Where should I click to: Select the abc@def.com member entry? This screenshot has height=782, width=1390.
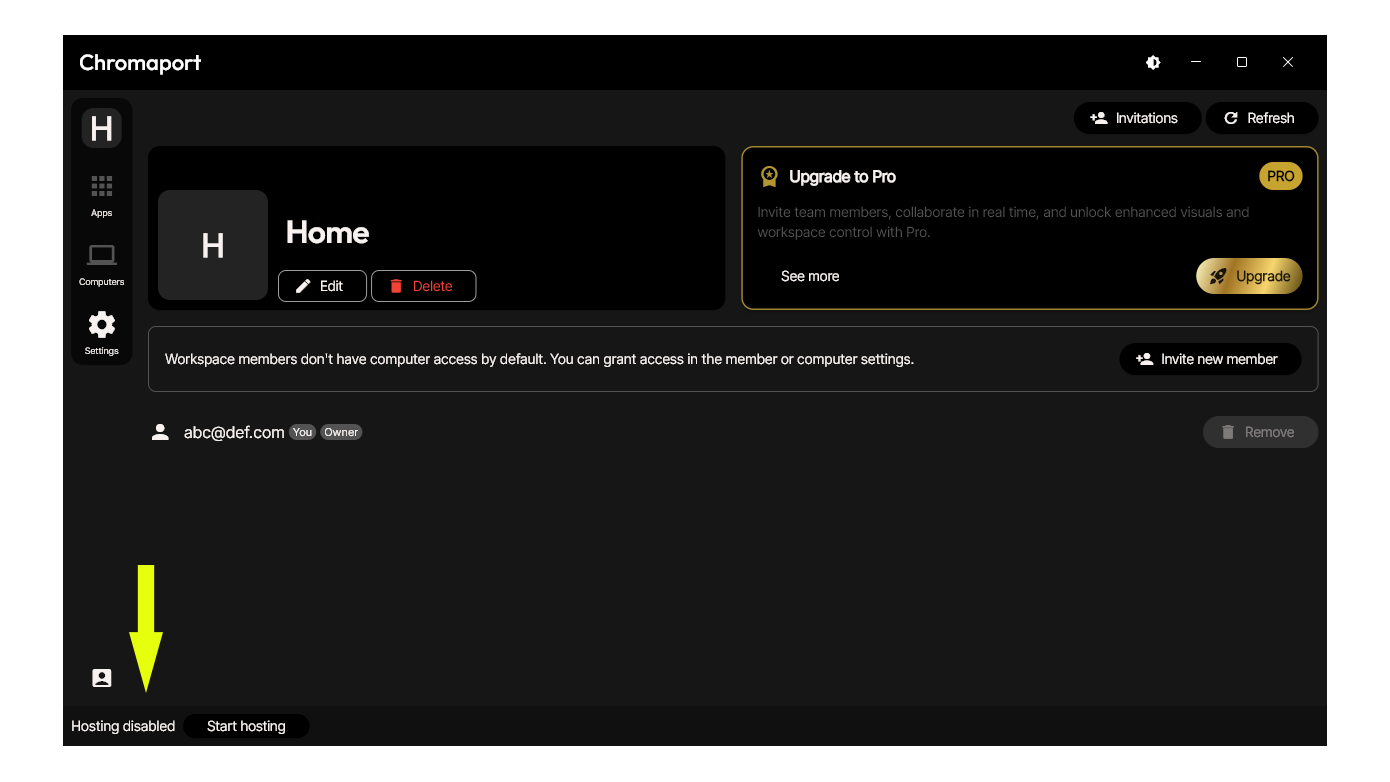tap(234, 432)
